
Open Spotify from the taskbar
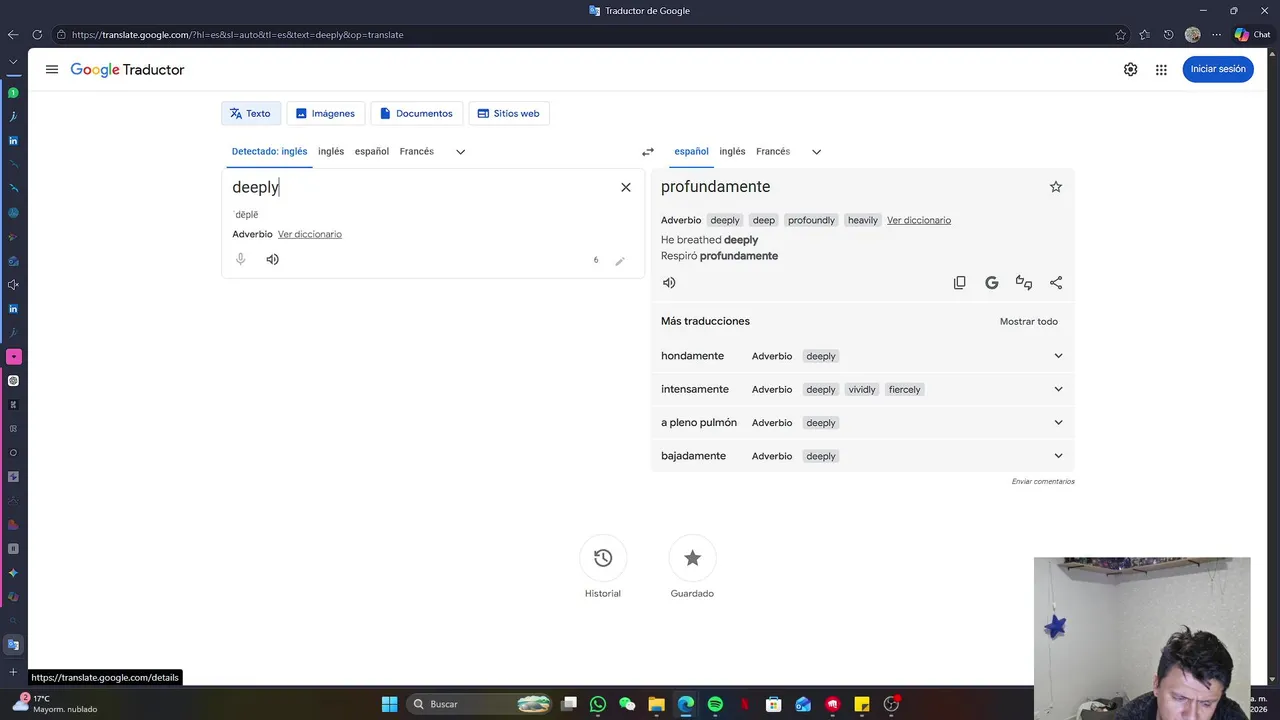point(715,704)
